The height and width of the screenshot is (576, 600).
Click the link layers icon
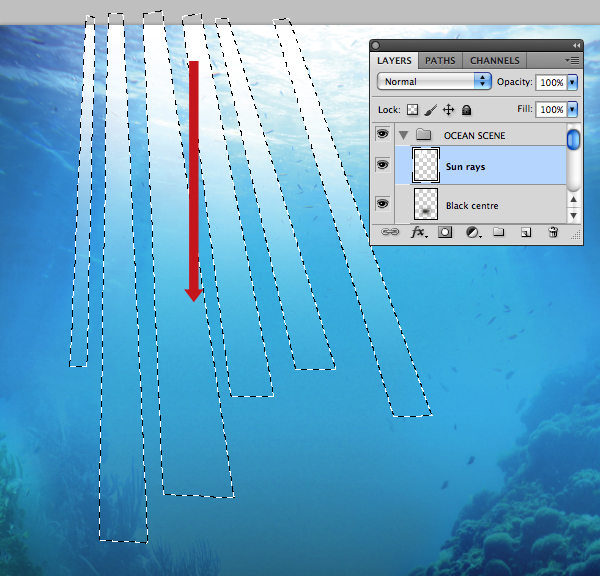[390, 232]
